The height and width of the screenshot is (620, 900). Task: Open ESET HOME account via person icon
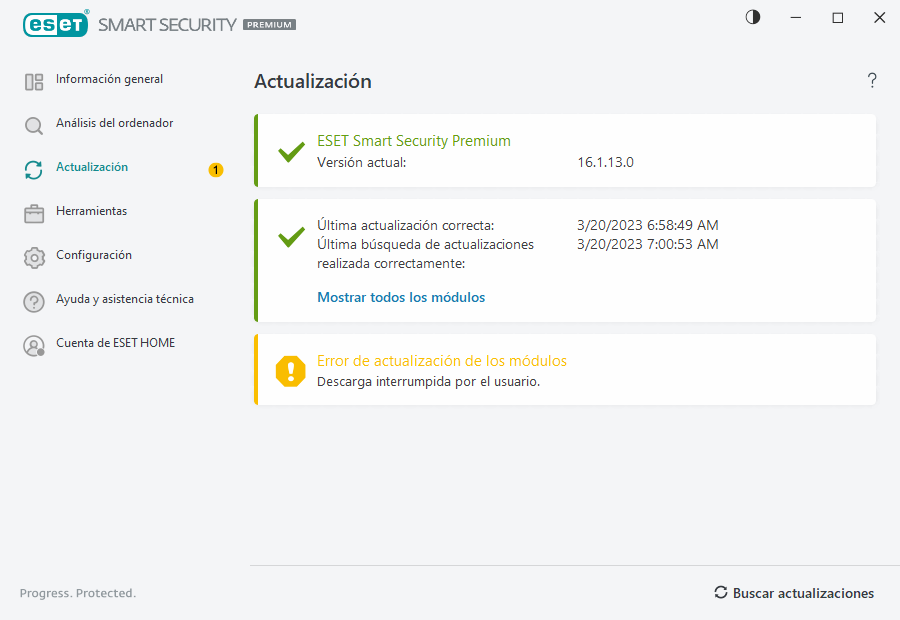[x=33, y=343]
